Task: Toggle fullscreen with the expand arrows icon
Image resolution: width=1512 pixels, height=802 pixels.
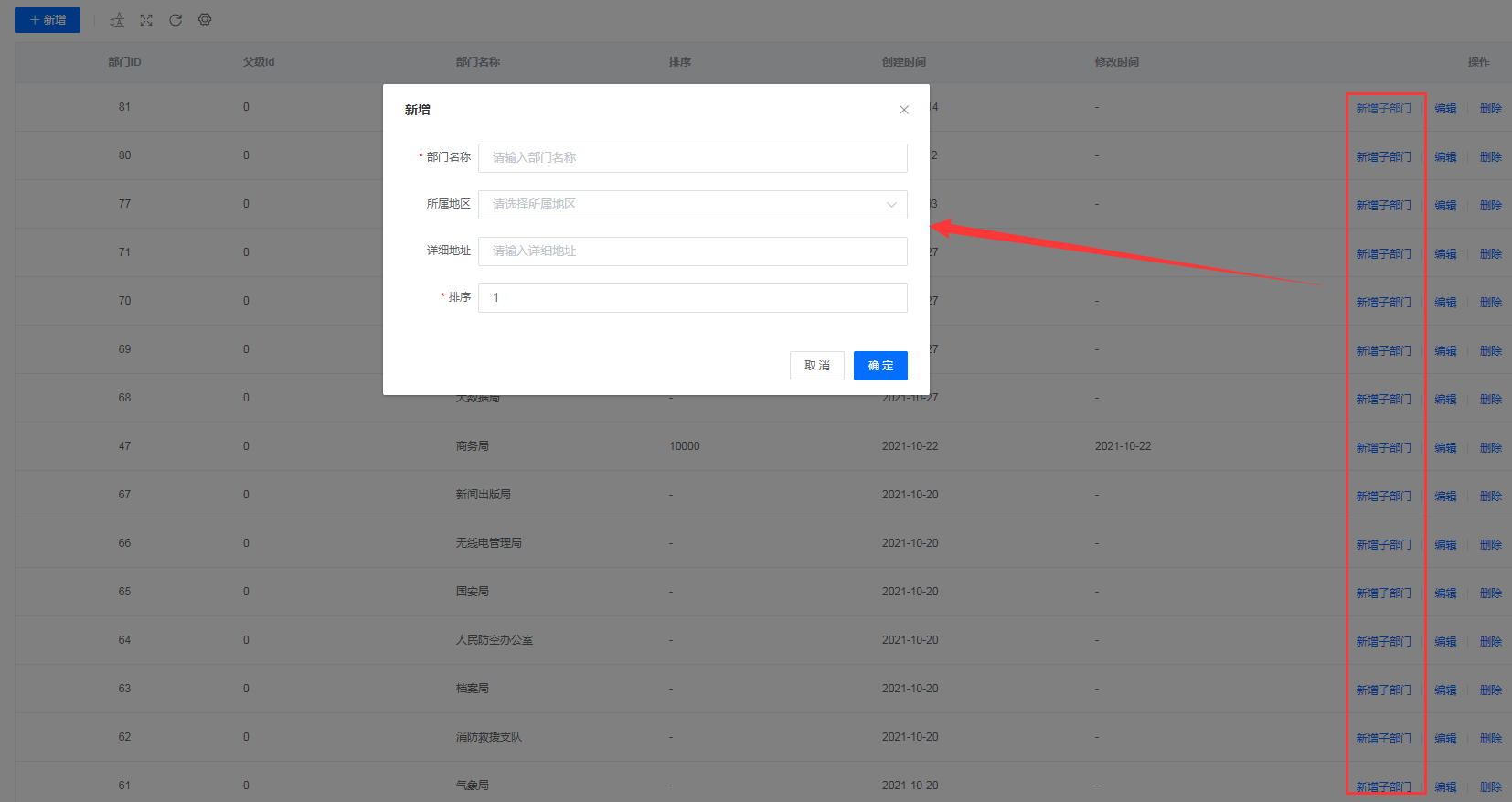Action: [x=146, y=20]
